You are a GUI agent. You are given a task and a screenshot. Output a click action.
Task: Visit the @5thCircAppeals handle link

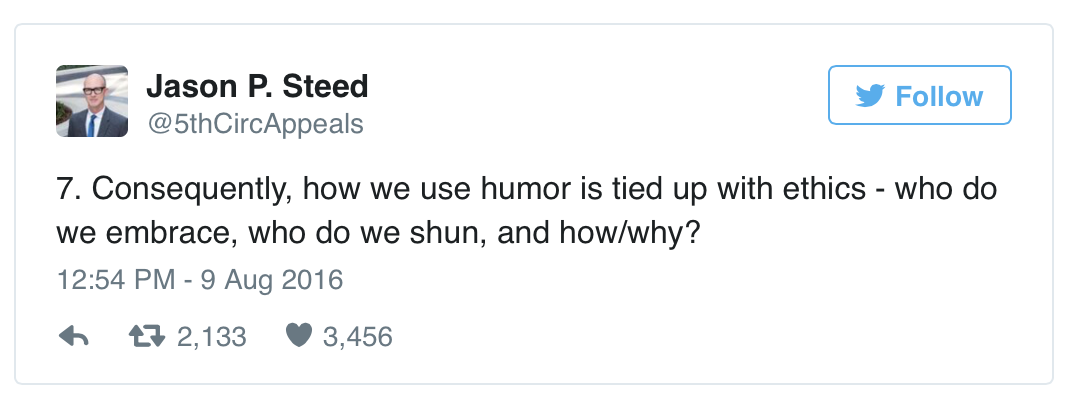255,124
